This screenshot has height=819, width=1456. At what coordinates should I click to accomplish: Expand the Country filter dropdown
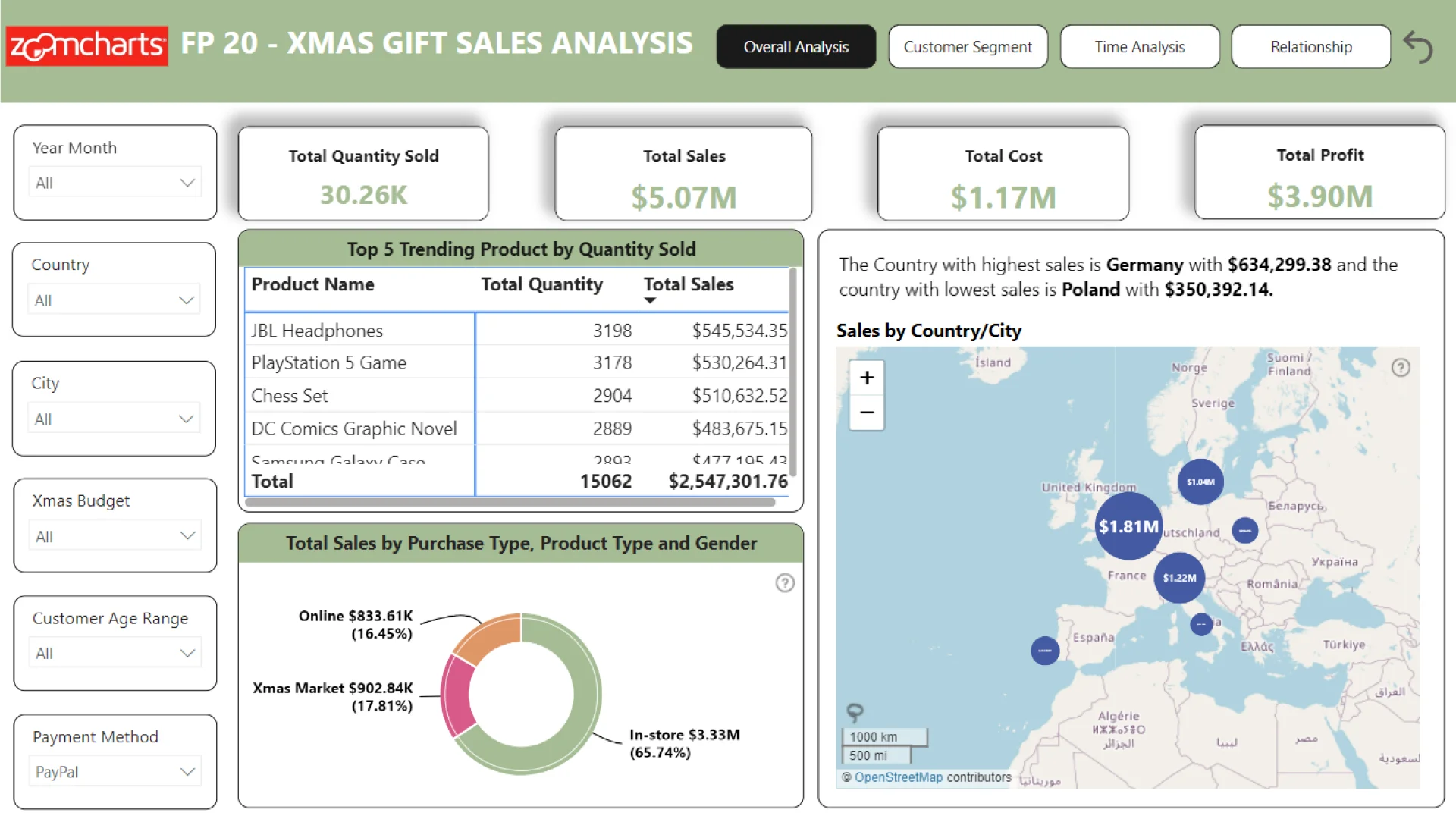pos(115,300)
